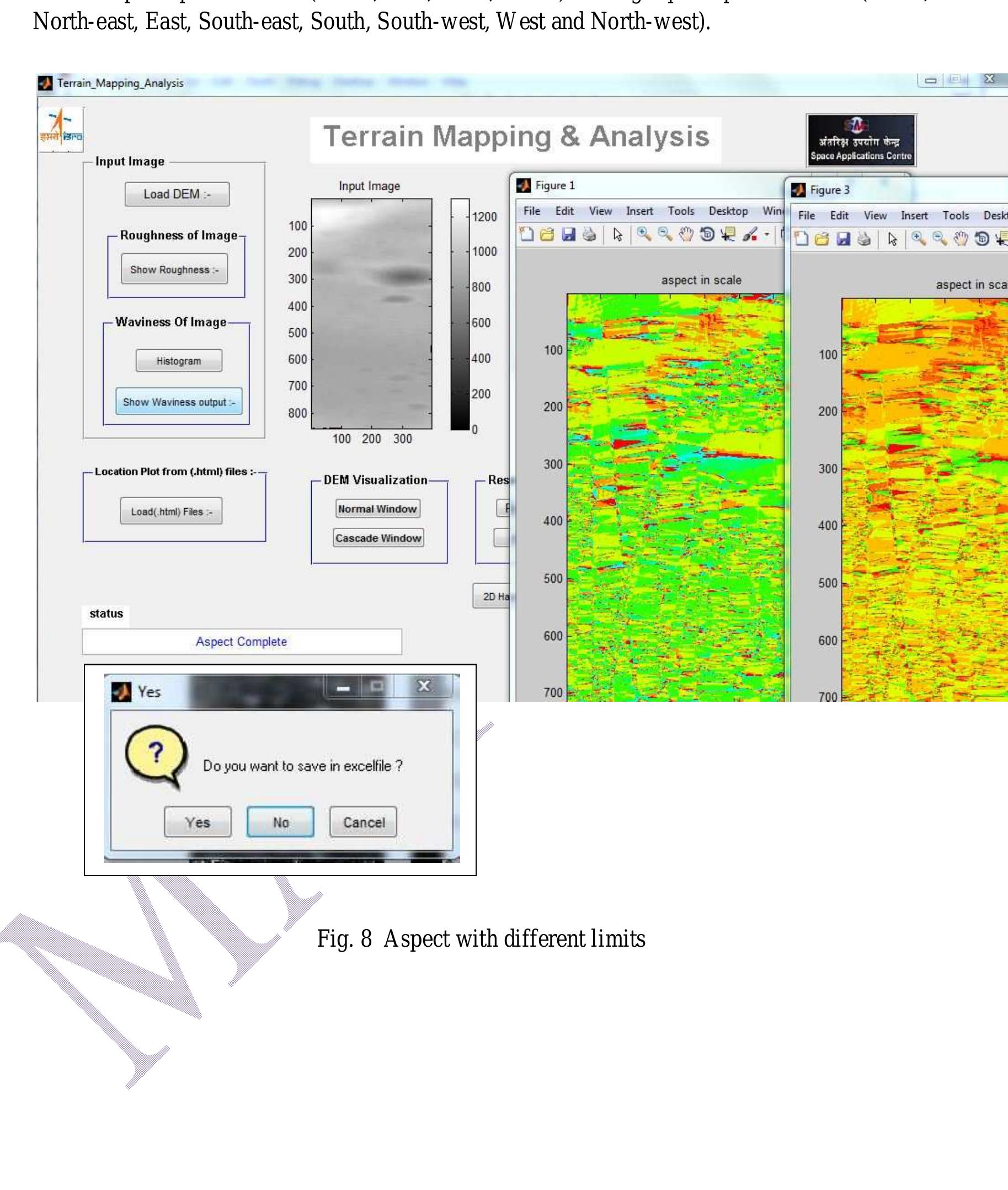
Task: Open Tools menu in Figure 3
Action: (956, 215)
